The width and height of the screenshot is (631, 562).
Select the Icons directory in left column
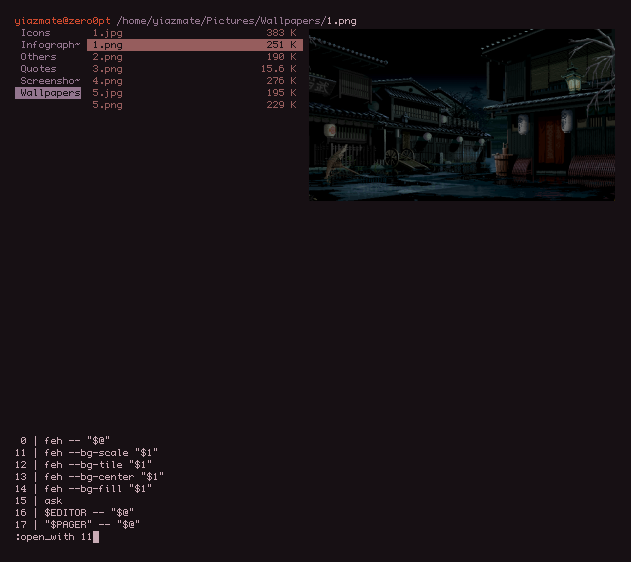tap(36, 33)
